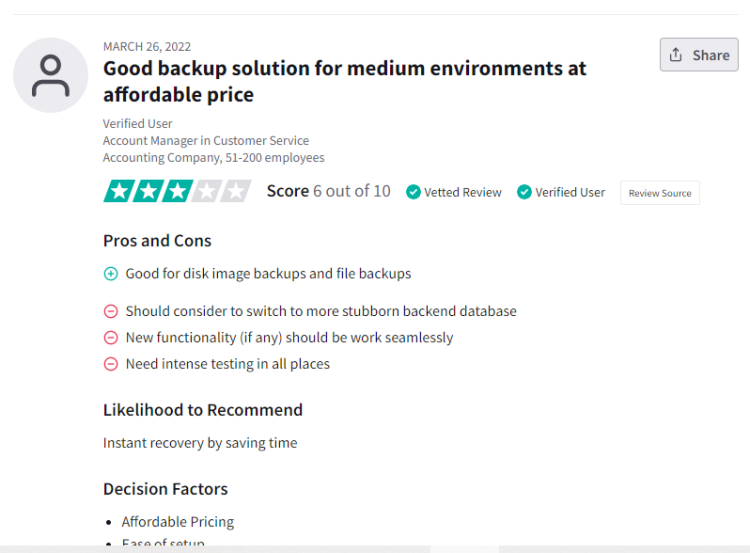The width and height of the screenshot is (750, 553).
Task: Click the minus icon beside New functionality con
Action: 111,338
